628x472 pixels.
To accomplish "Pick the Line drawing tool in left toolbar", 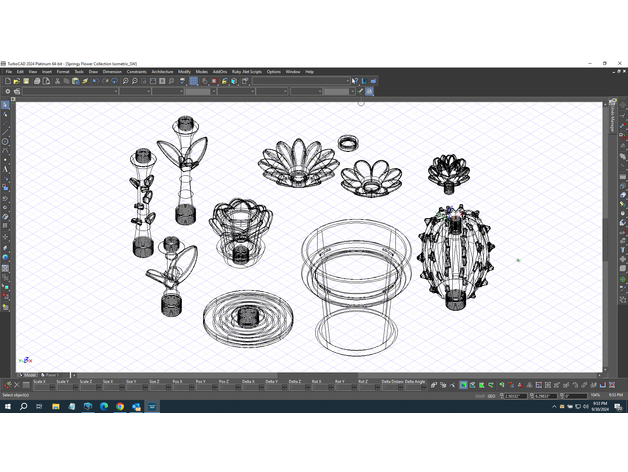I will click(x=5, y=129).
